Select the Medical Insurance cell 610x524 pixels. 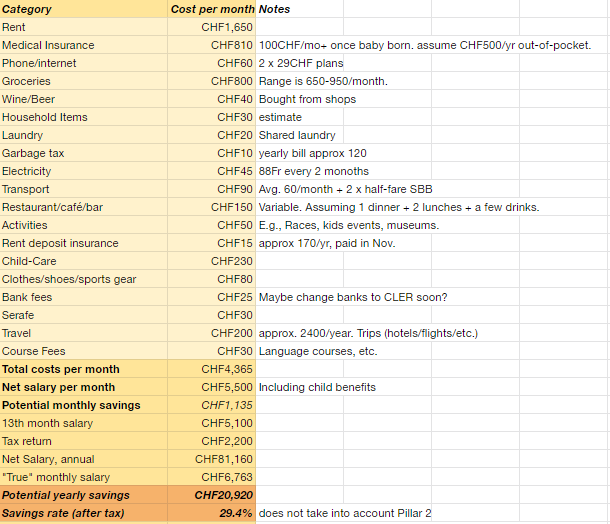[84, 45]
